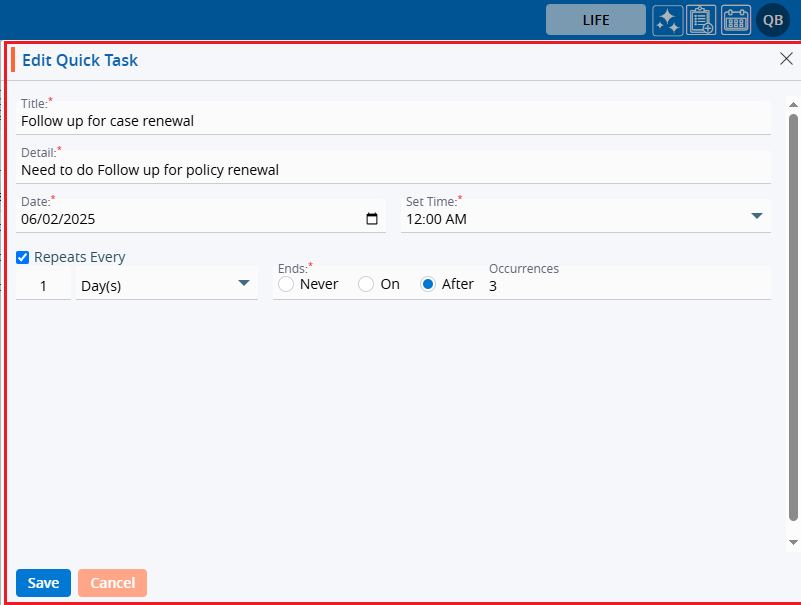
Task: Save the quick task
Action: [43, 583]
